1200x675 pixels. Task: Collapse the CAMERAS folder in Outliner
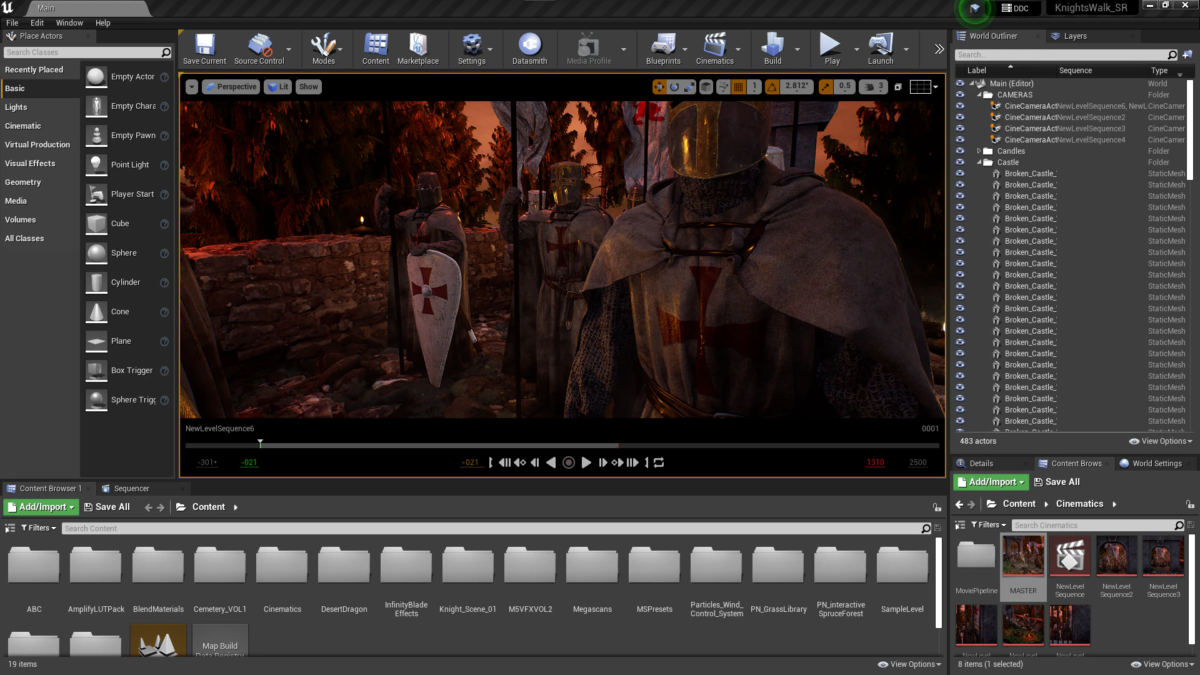click(x=978, y=95)
